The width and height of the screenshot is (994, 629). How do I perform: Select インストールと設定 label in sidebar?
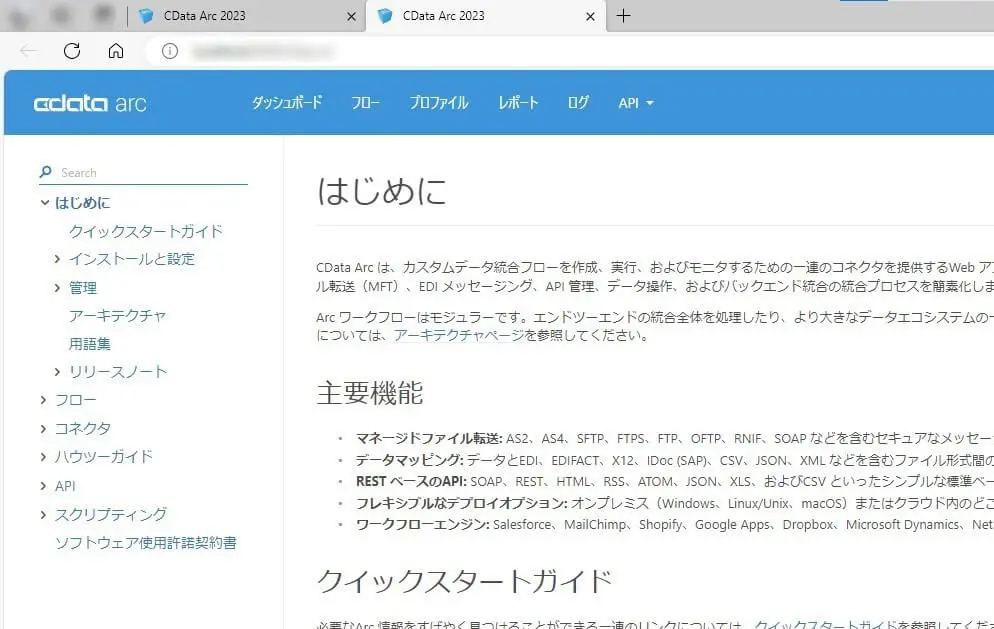[x=132, y=259]
